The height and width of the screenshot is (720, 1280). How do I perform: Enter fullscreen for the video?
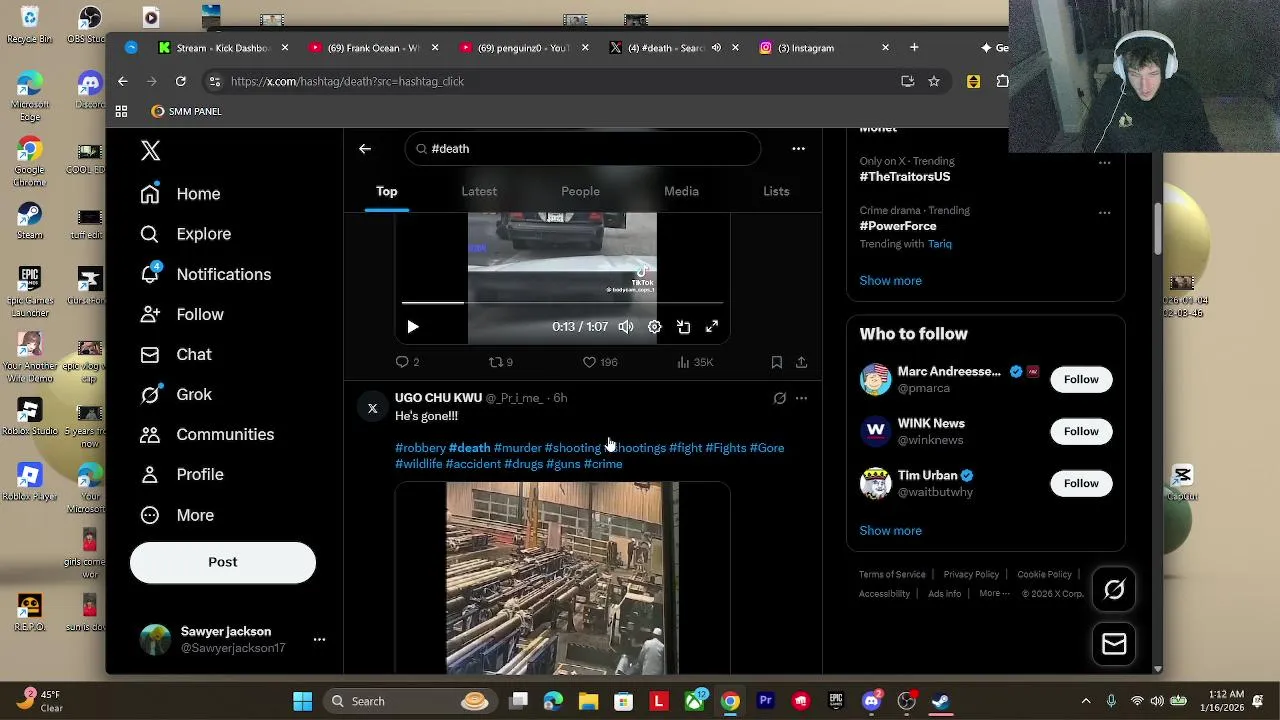pyautogui.click(x=712, y=327)
